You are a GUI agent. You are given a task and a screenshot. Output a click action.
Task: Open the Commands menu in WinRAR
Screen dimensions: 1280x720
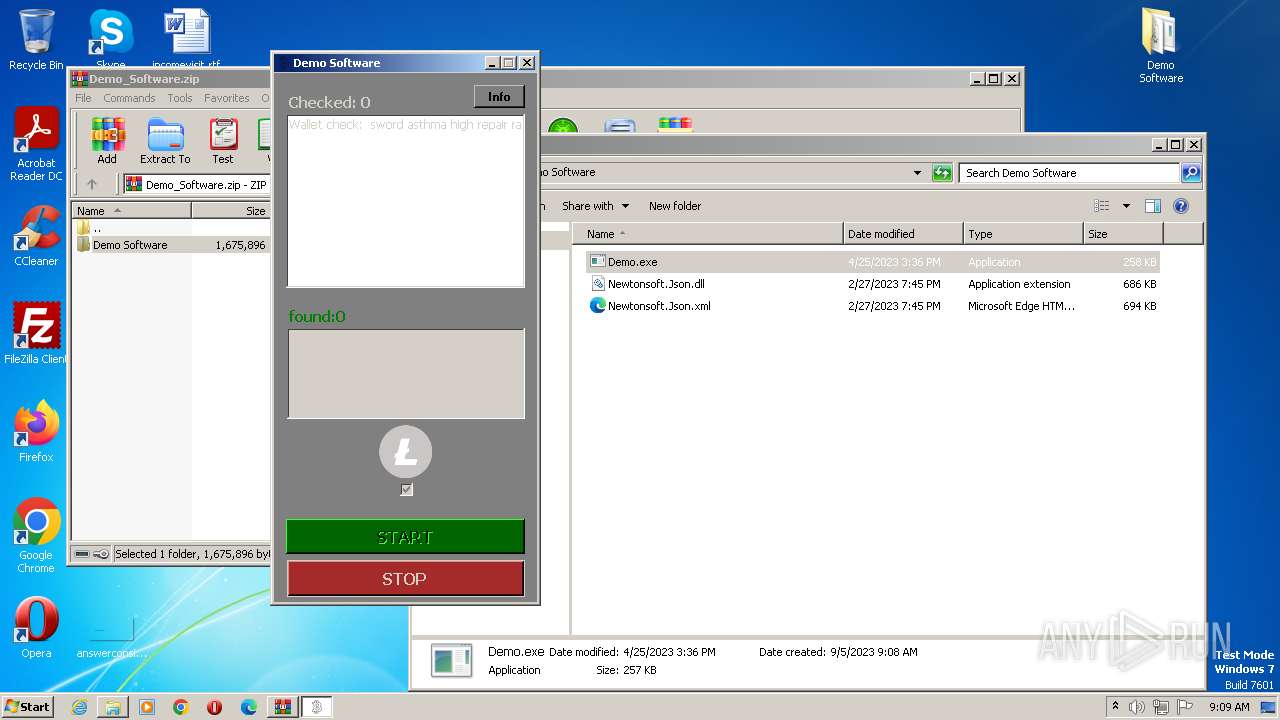tap(129, 98)
